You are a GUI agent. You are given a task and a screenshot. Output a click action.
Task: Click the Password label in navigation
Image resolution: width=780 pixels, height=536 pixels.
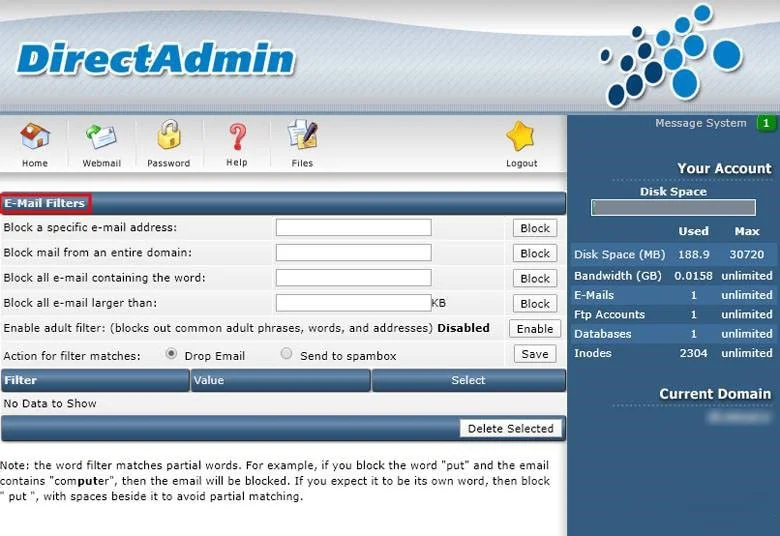169,163
